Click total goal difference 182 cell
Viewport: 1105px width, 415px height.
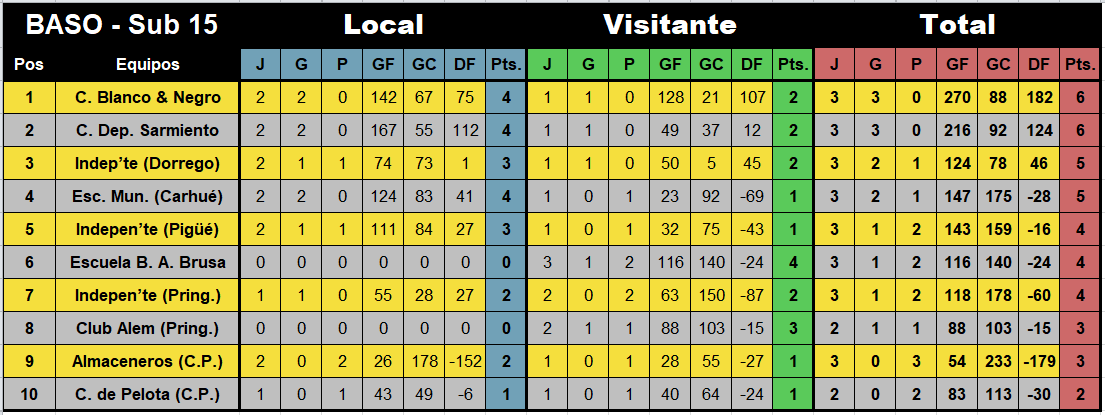[x=1039, y=98]
